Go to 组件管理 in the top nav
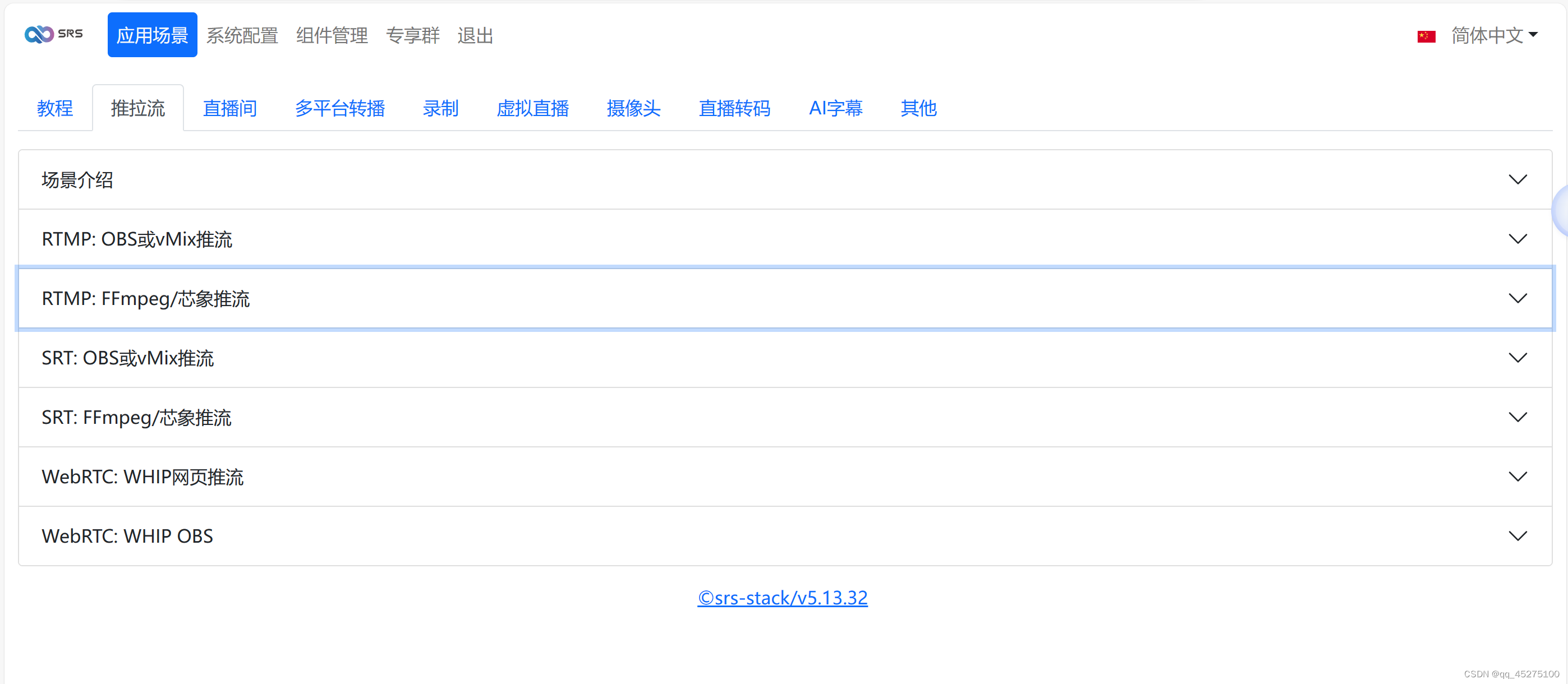 pos(332,35)
